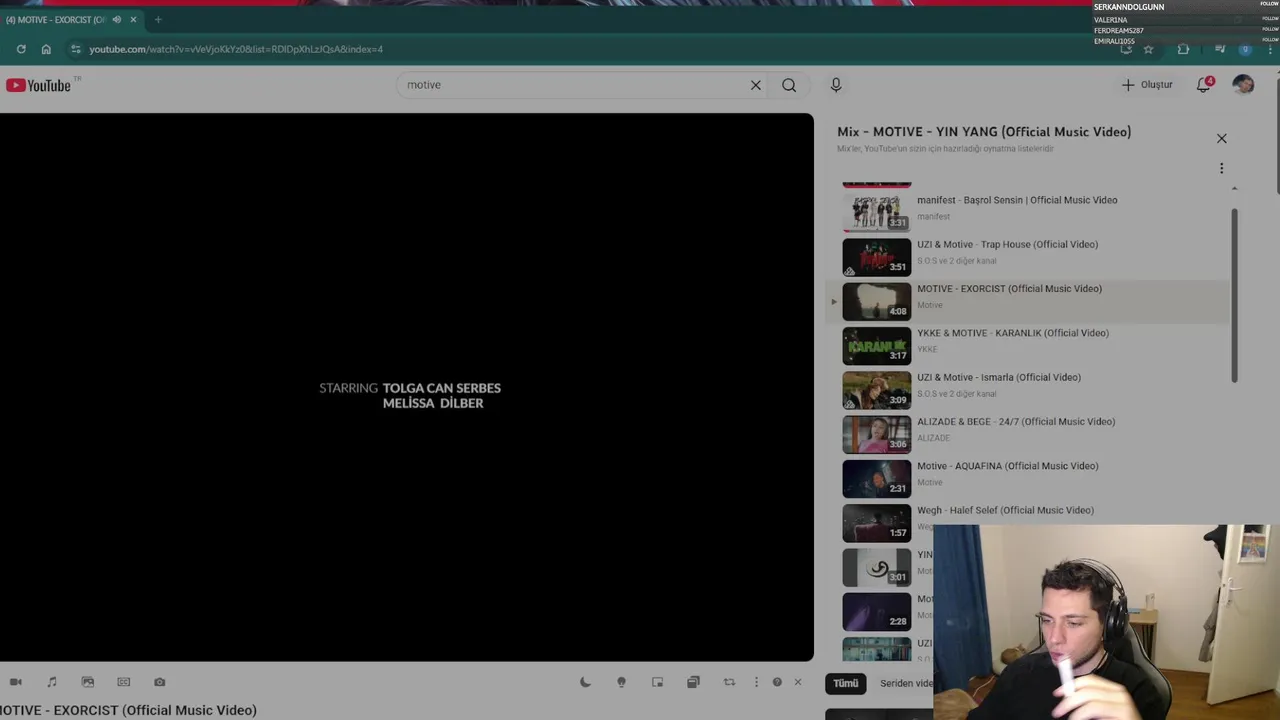Open site information icon in address bar

(75, 49)
